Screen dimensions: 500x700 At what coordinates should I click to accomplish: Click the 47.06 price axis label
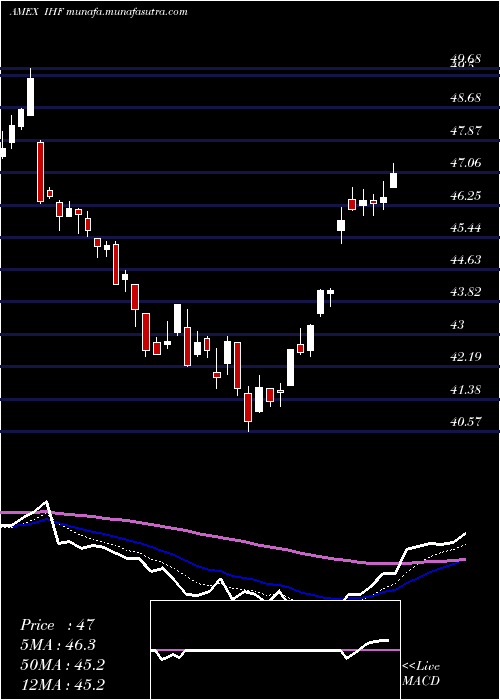(x=466, y=163)
